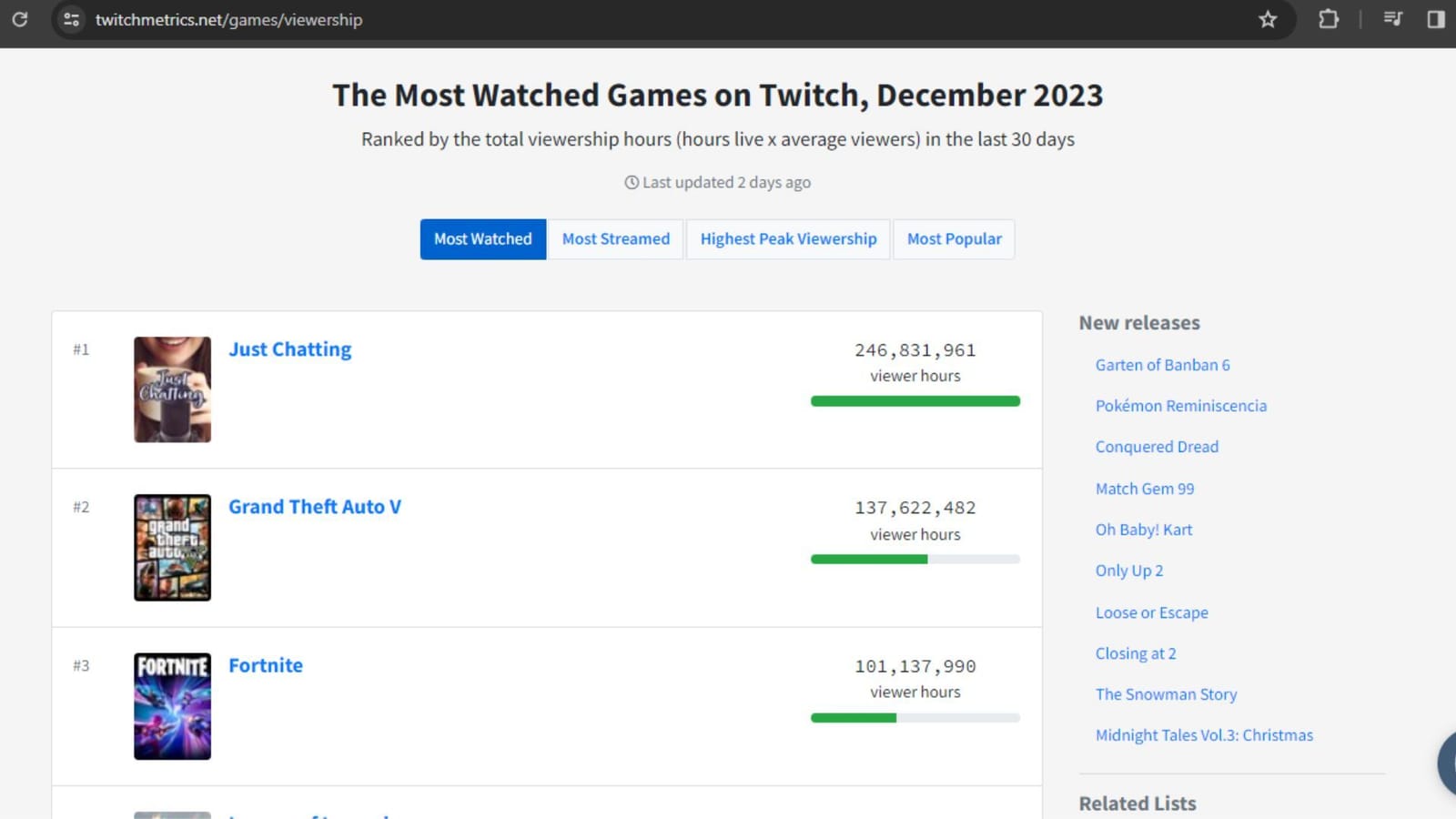Switch to the Most Streamed tab
1456x819 pixels.
coord(615,238)
